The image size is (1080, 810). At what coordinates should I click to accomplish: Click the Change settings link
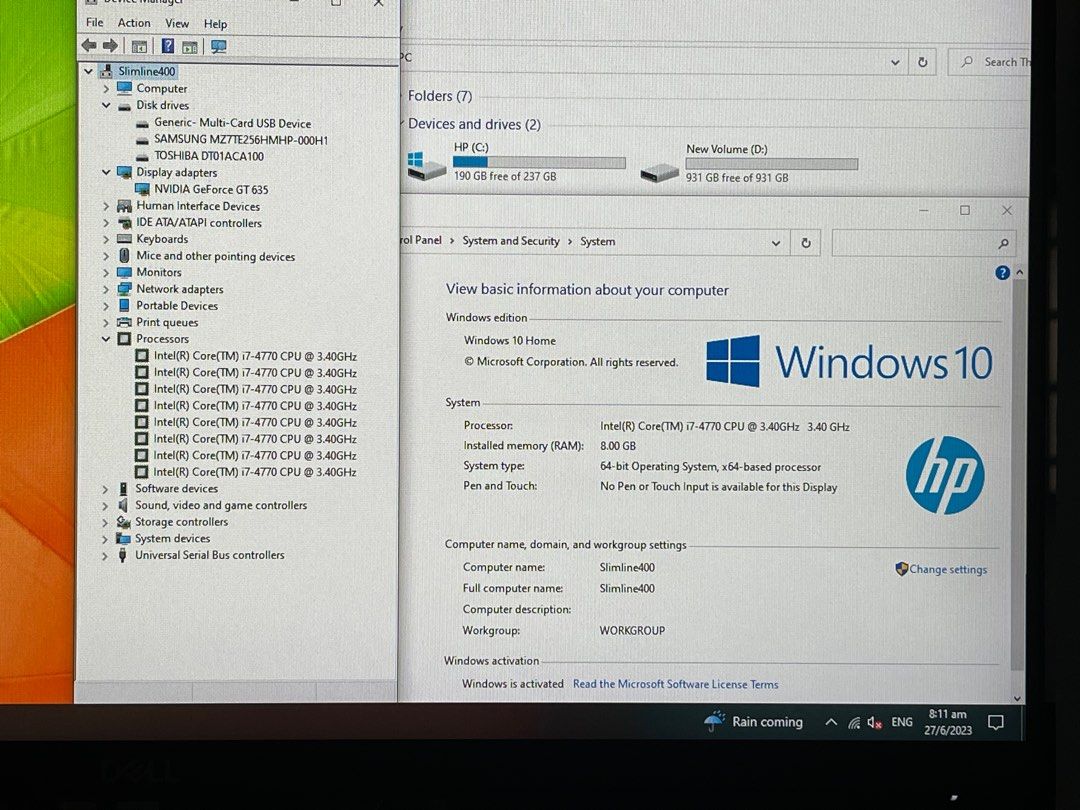[x=947, y=568]
